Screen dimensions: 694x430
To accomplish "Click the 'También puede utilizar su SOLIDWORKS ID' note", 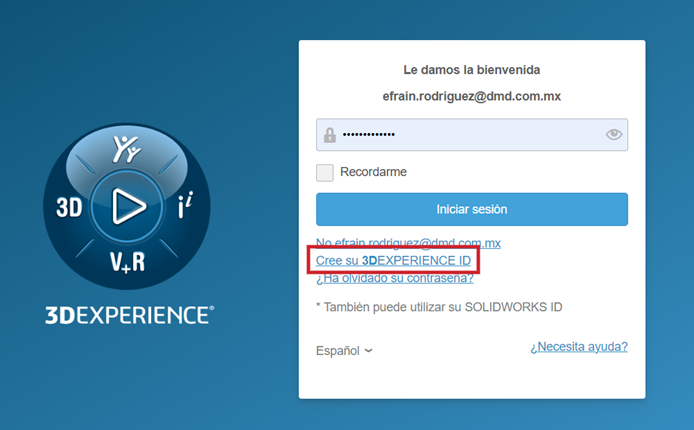I will pos(439,307).
